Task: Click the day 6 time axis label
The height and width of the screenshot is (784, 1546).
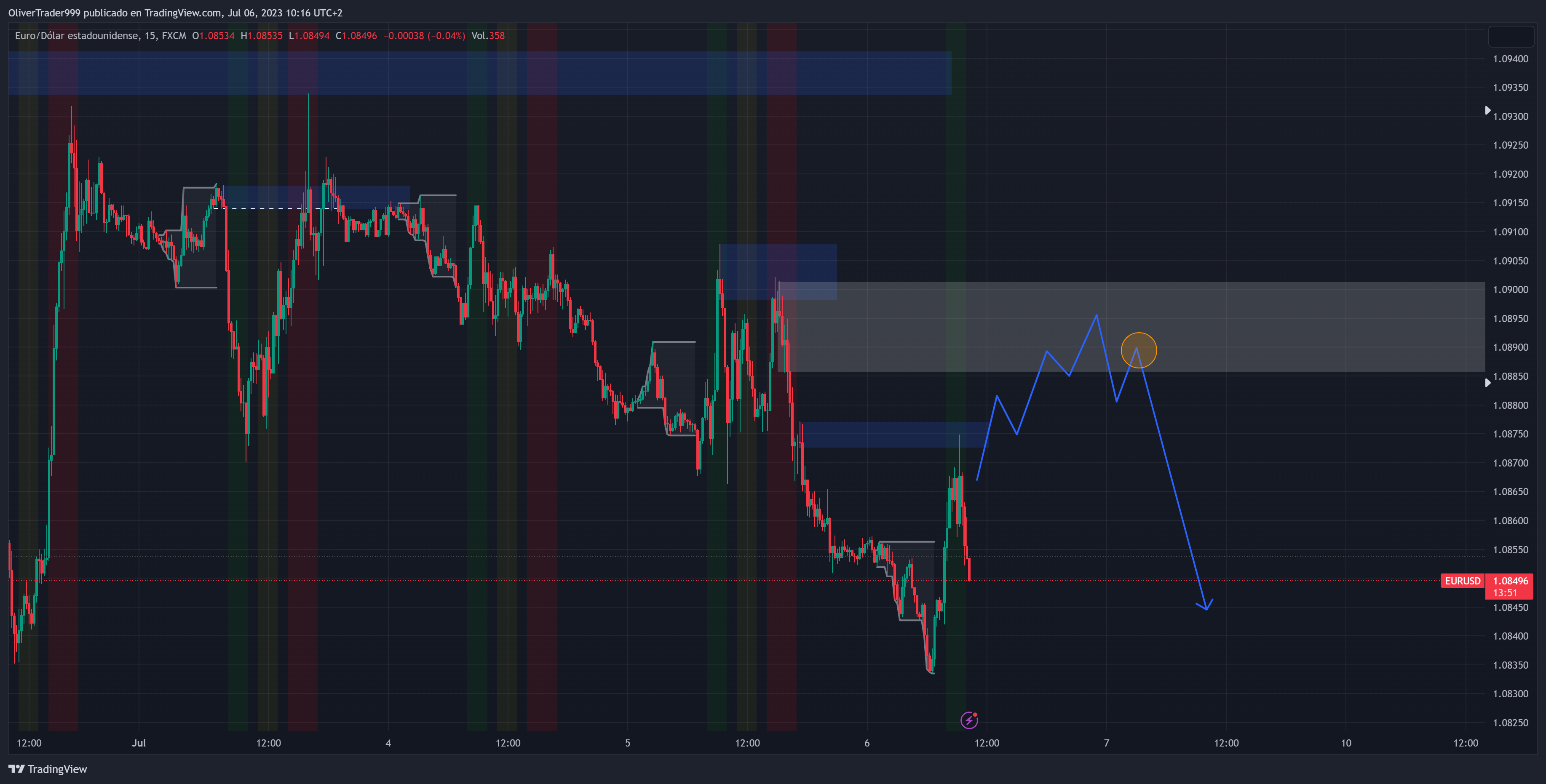Action: (867, 743)
